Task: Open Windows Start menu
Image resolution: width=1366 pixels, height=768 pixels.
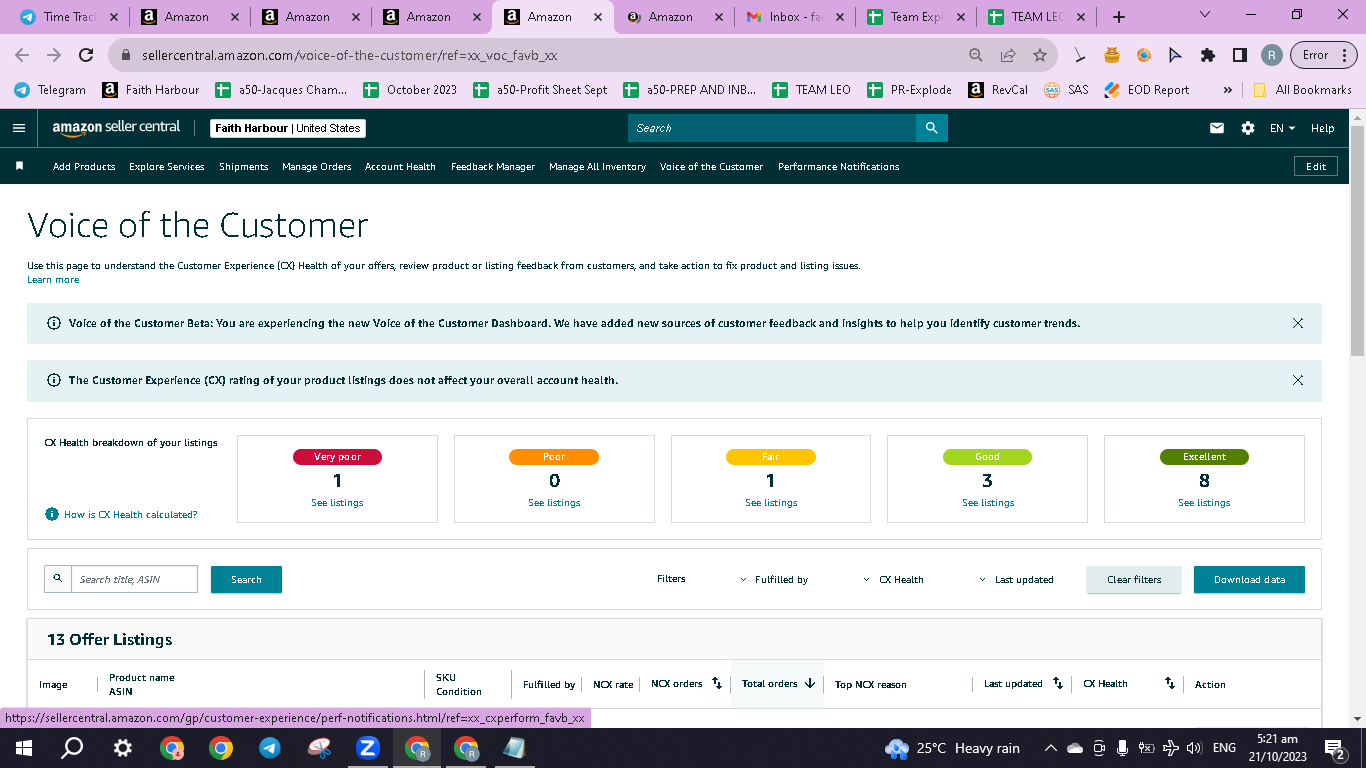Action: click(23, 747)
